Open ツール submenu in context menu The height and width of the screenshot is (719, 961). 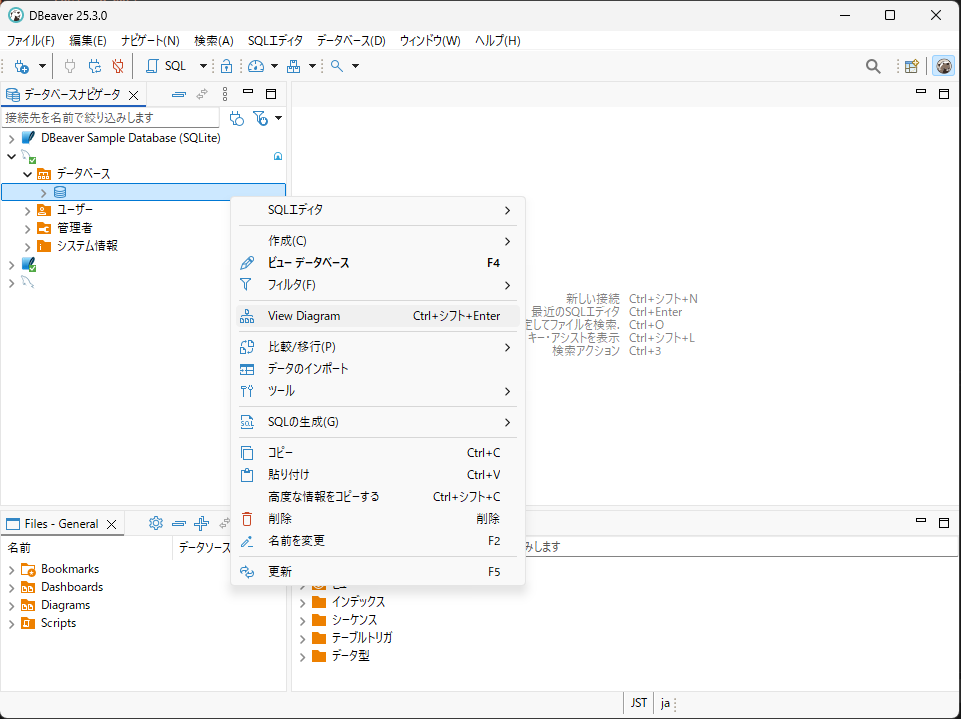378,391
